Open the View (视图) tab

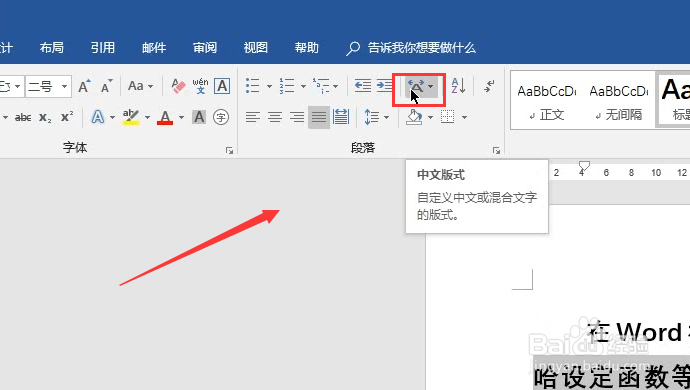(256, 48)
